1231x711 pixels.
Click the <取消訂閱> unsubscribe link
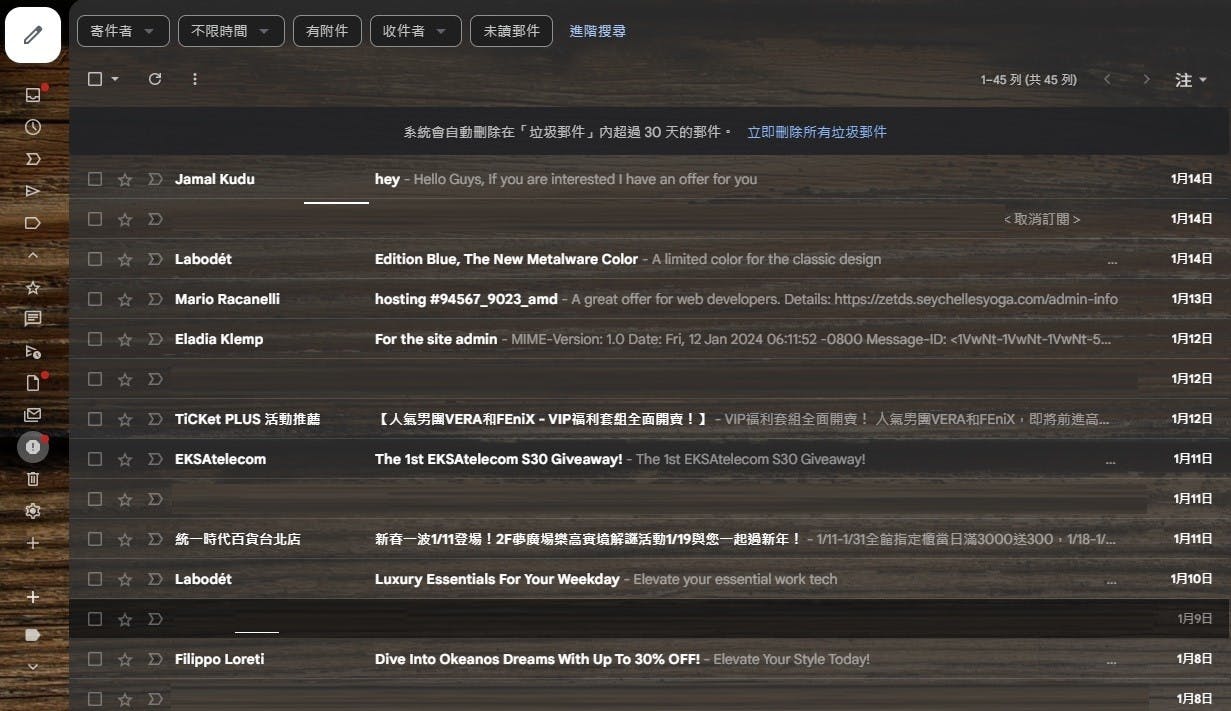[x=1042, y=219]
